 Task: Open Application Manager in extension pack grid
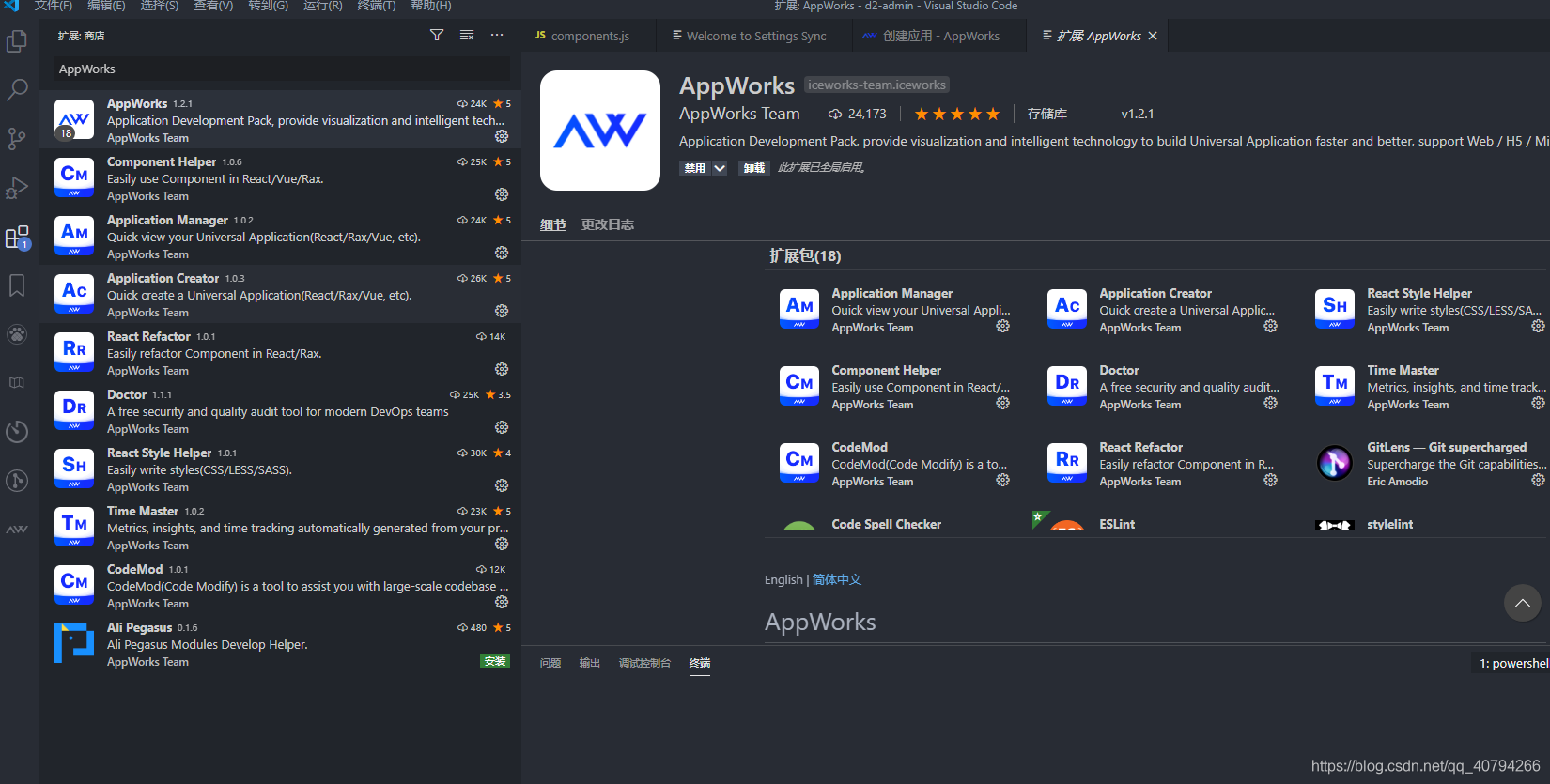[x=895, y=310]
